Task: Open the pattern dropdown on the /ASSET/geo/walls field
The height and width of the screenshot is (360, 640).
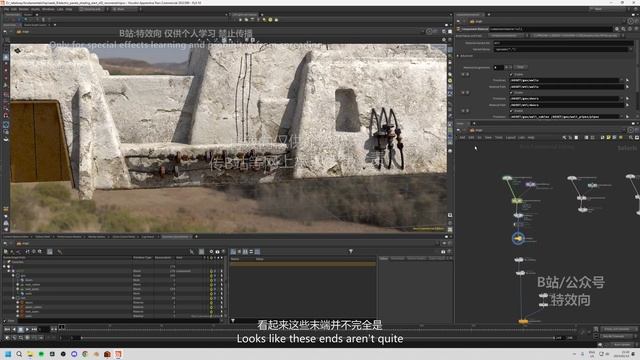Action: [622, 80]
